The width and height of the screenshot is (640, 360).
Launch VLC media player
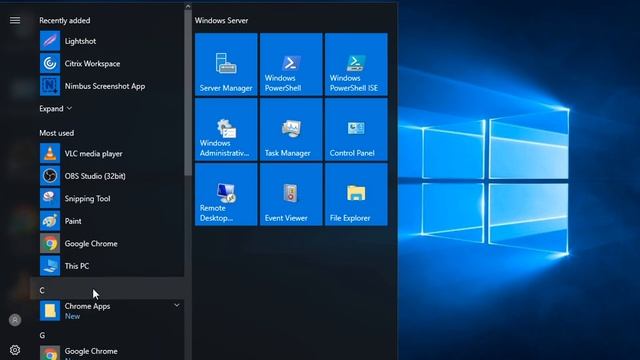pyautogui.click(x=107, y=153)
